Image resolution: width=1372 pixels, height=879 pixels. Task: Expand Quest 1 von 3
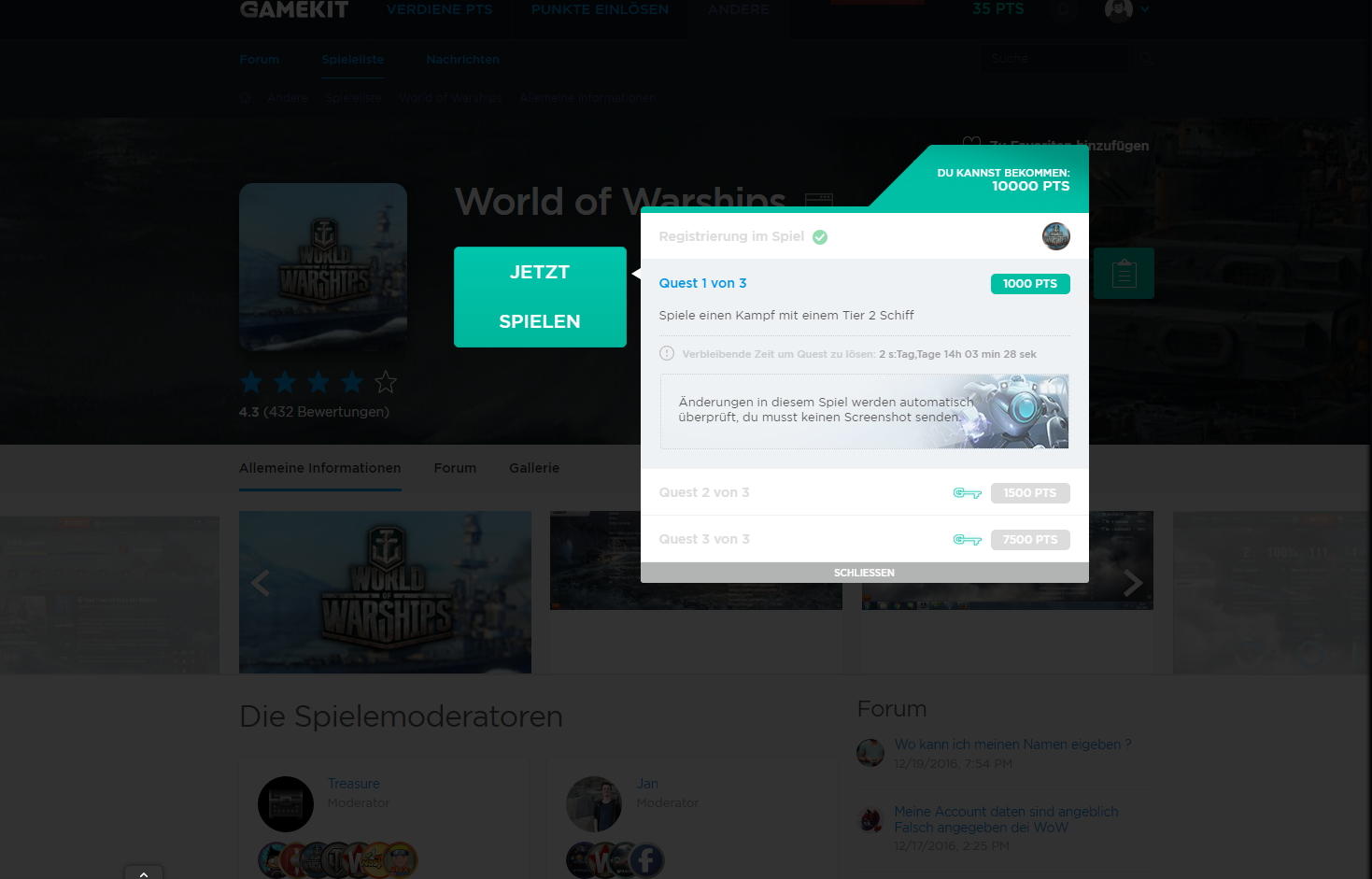click(x=703, y=283)
